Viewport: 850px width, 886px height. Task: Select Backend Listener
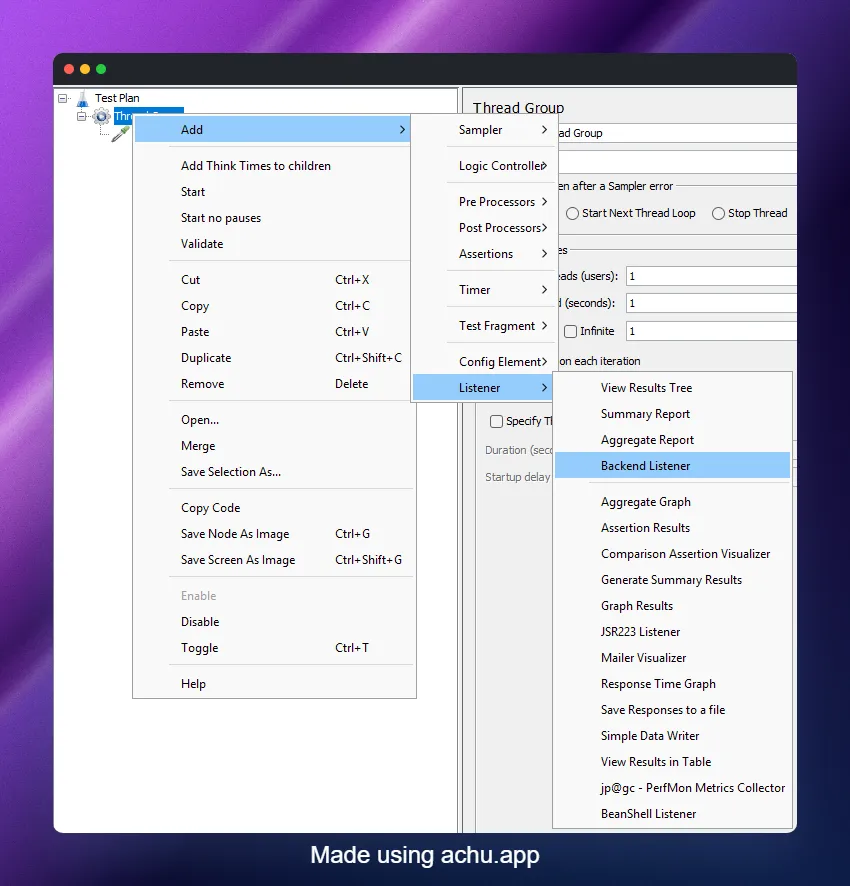click(673, 466)
